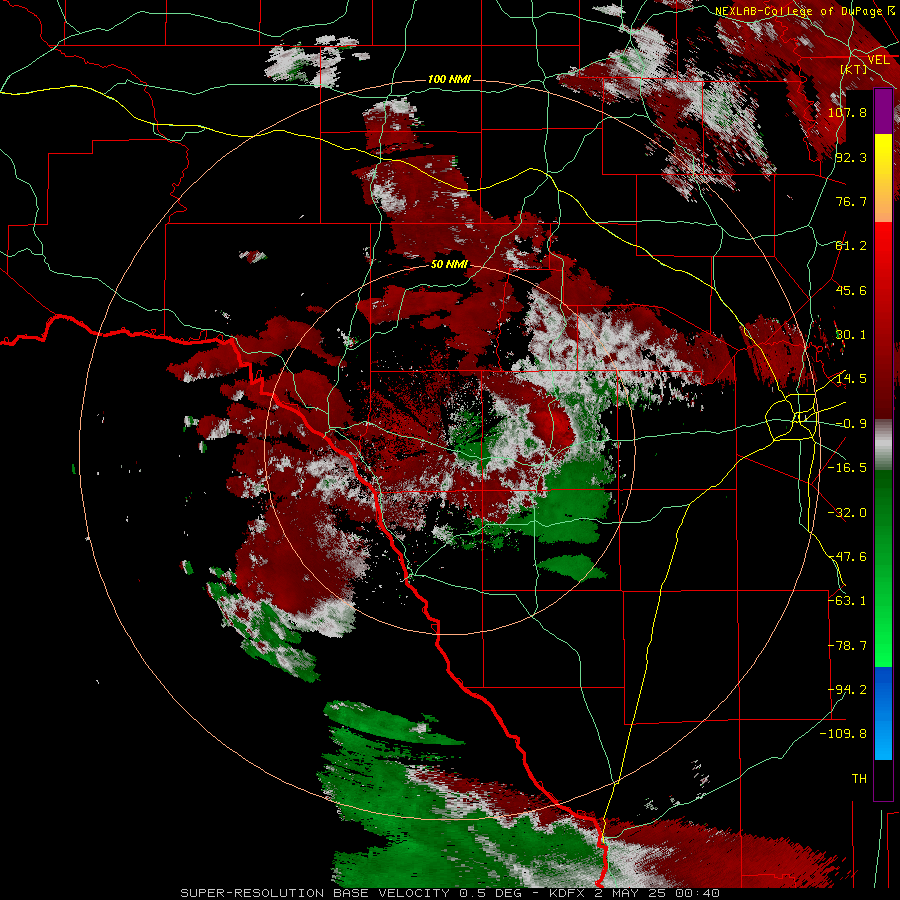Image resolution: width=900 pixels, height=900 pixels.
Task: Click the 50 NMI range ring label
Action: [x=449, y=265]
